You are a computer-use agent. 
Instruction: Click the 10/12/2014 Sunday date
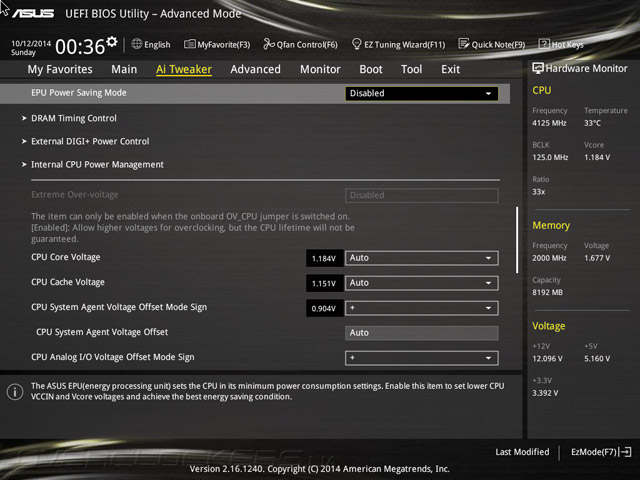(31, 48)
